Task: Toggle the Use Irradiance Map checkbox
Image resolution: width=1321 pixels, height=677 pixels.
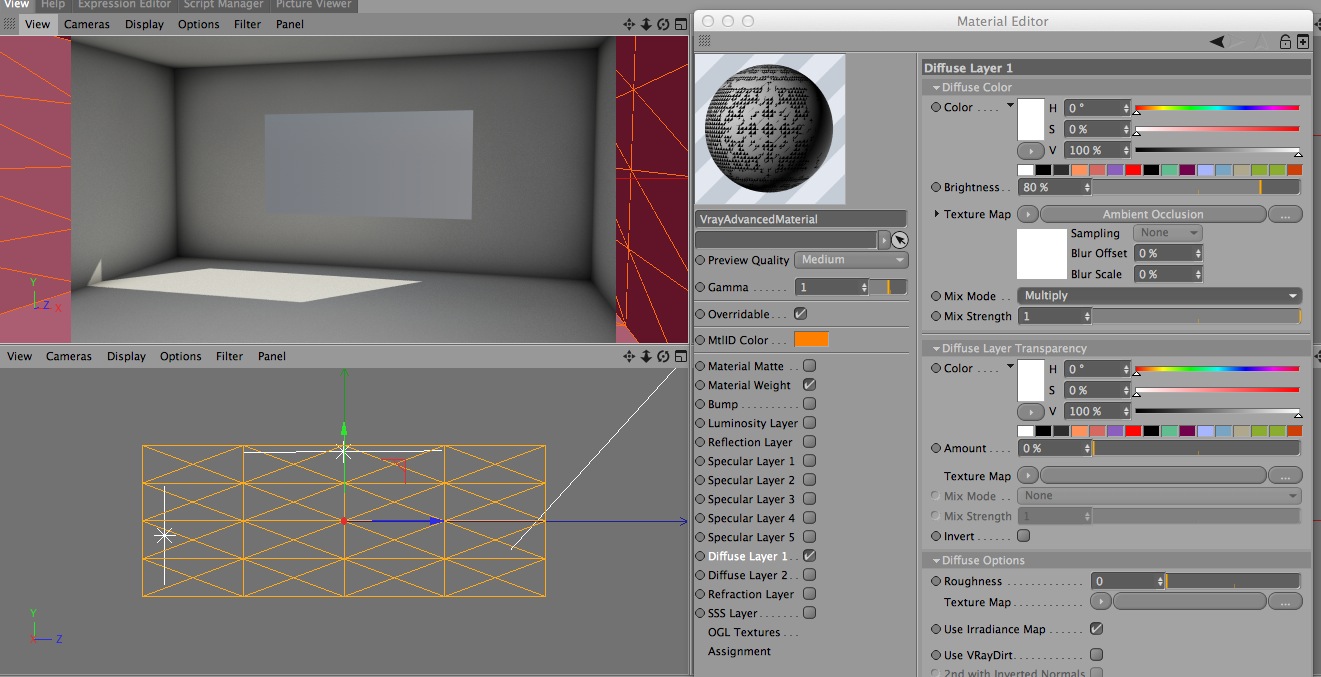Action: tap(1096, 629)
